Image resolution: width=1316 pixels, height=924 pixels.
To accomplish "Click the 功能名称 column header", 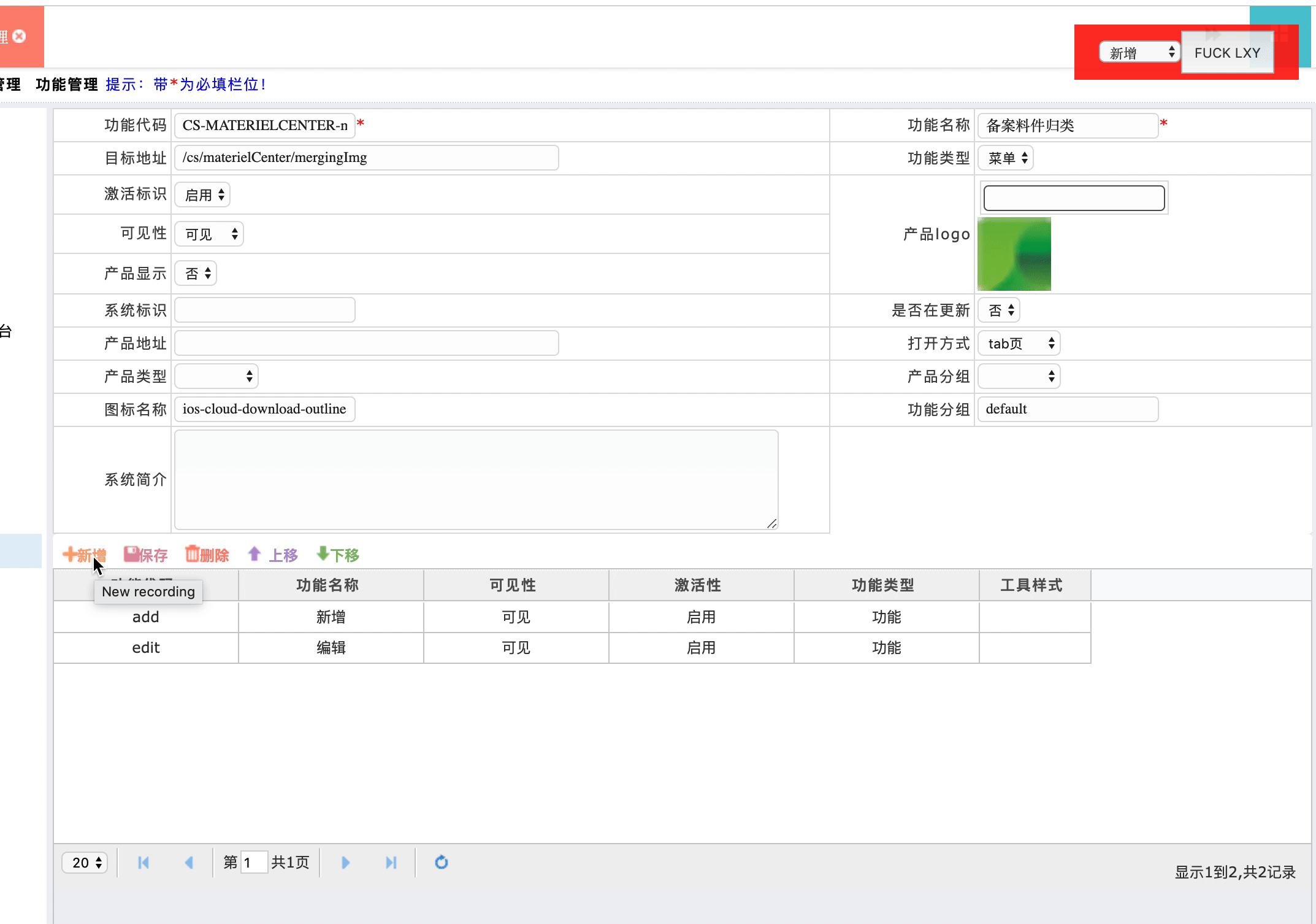I will point(327,585).
